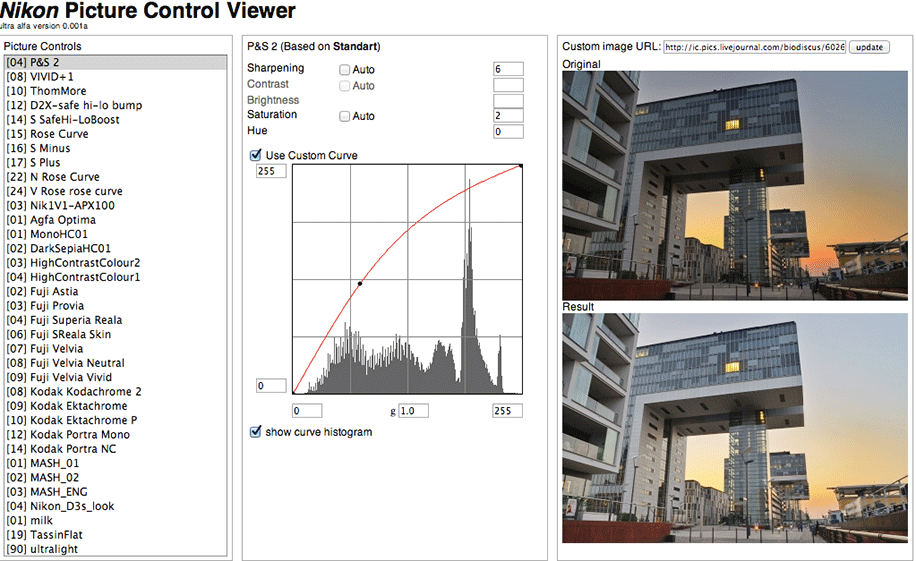Select [09] Kodak Ektachrome entry
Image resolution: width=916 pixels, height=561 pixels.
116,406
